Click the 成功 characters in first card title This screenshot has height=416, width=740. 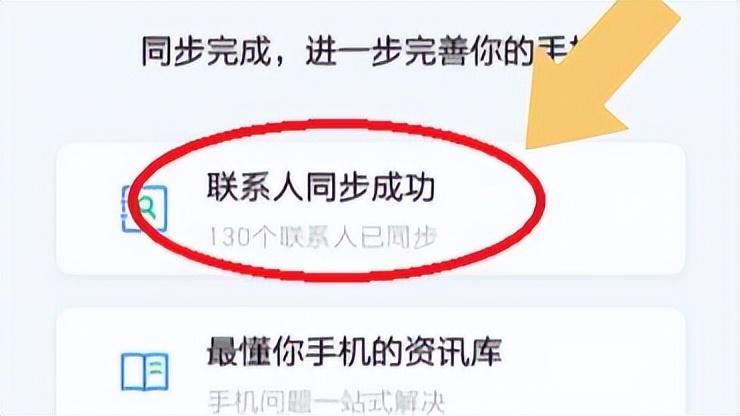[x=403, y=187]
